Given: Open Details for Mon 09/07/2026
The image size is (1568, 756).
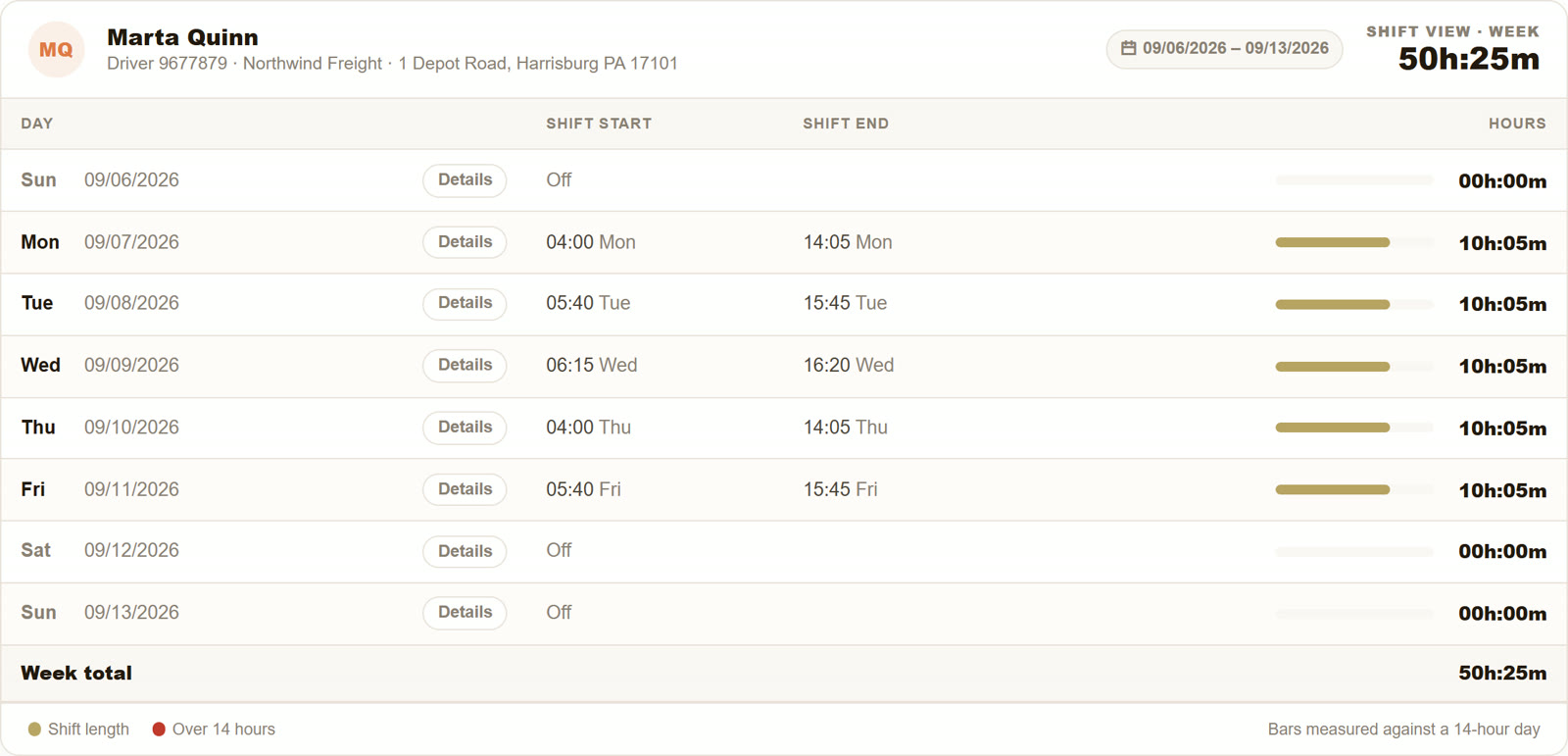Looking at the screenshot, I should pyautogui.click(x=465, y=242).
